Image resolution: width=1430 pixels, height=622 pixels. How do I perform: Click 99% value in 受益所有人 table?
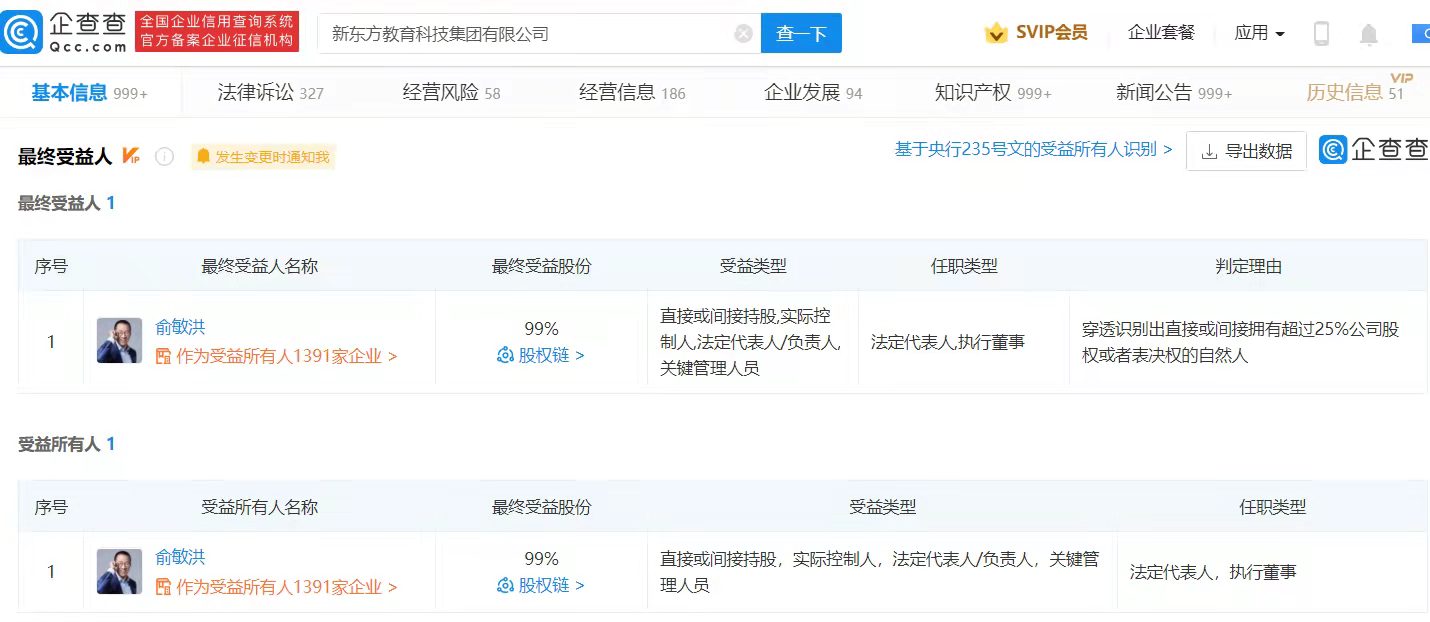(x=541, y=558)
